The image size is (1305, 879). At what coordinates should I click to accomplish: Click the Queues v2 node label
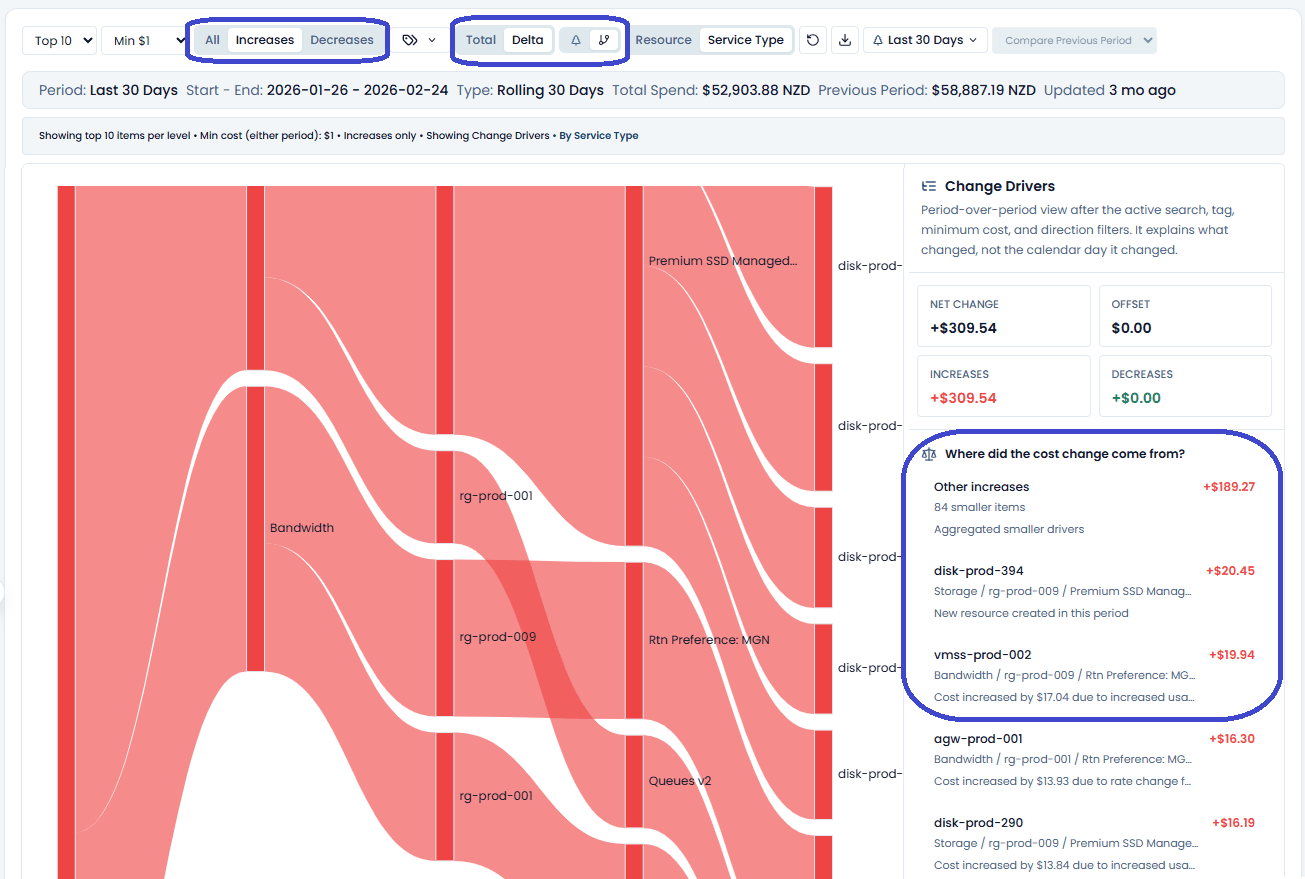tap(680, 781)
